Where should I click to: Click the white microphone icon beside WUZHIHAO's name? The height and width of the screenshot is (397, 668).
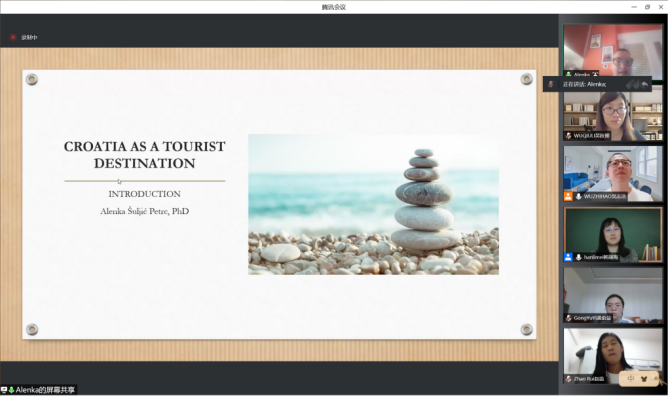(x=579, y=196)
